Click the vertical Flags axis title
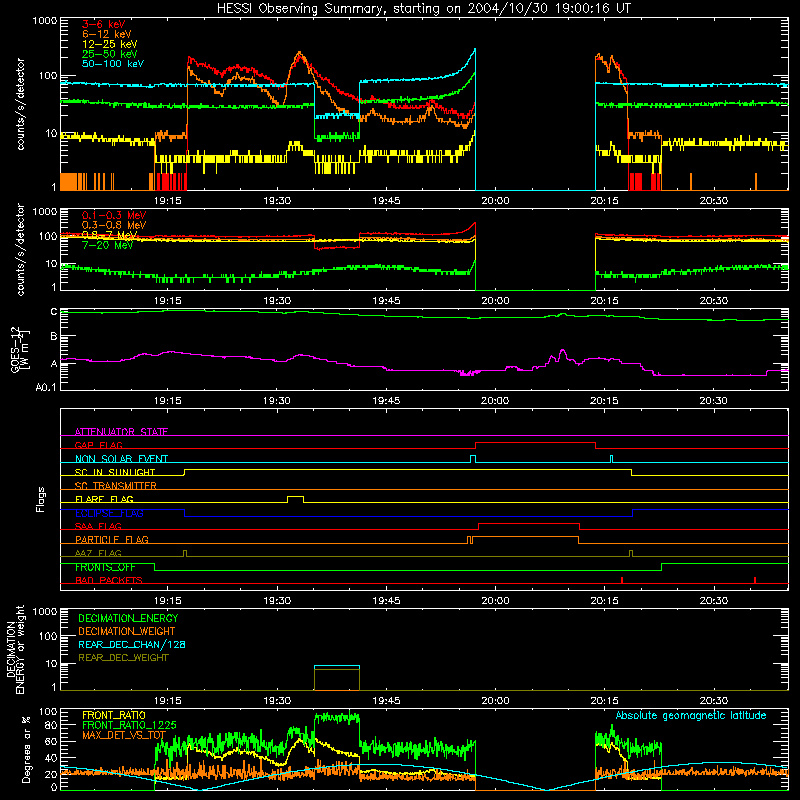 click(41, 499)
